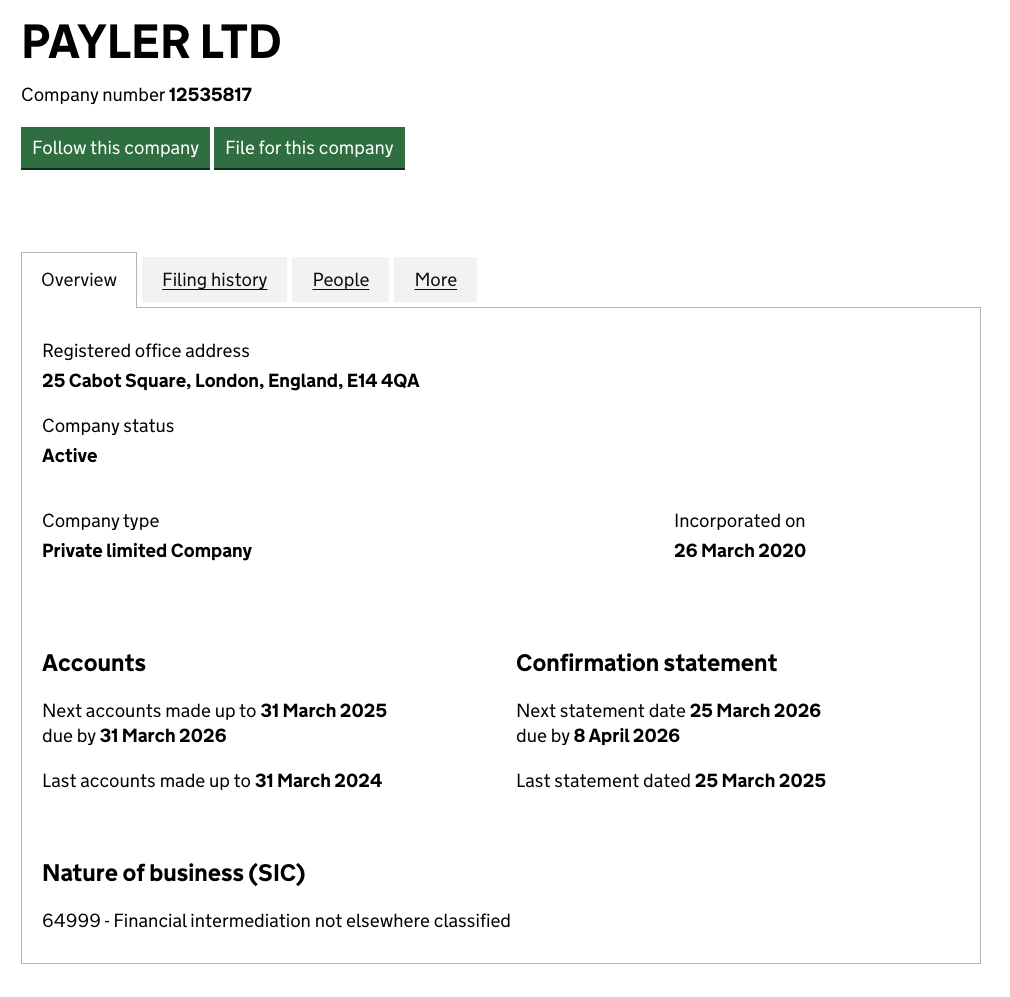This screenshot has height=997, width=1010.
Task: Click the SIC code 64999 description line
Action: click(x=276, y=921)
